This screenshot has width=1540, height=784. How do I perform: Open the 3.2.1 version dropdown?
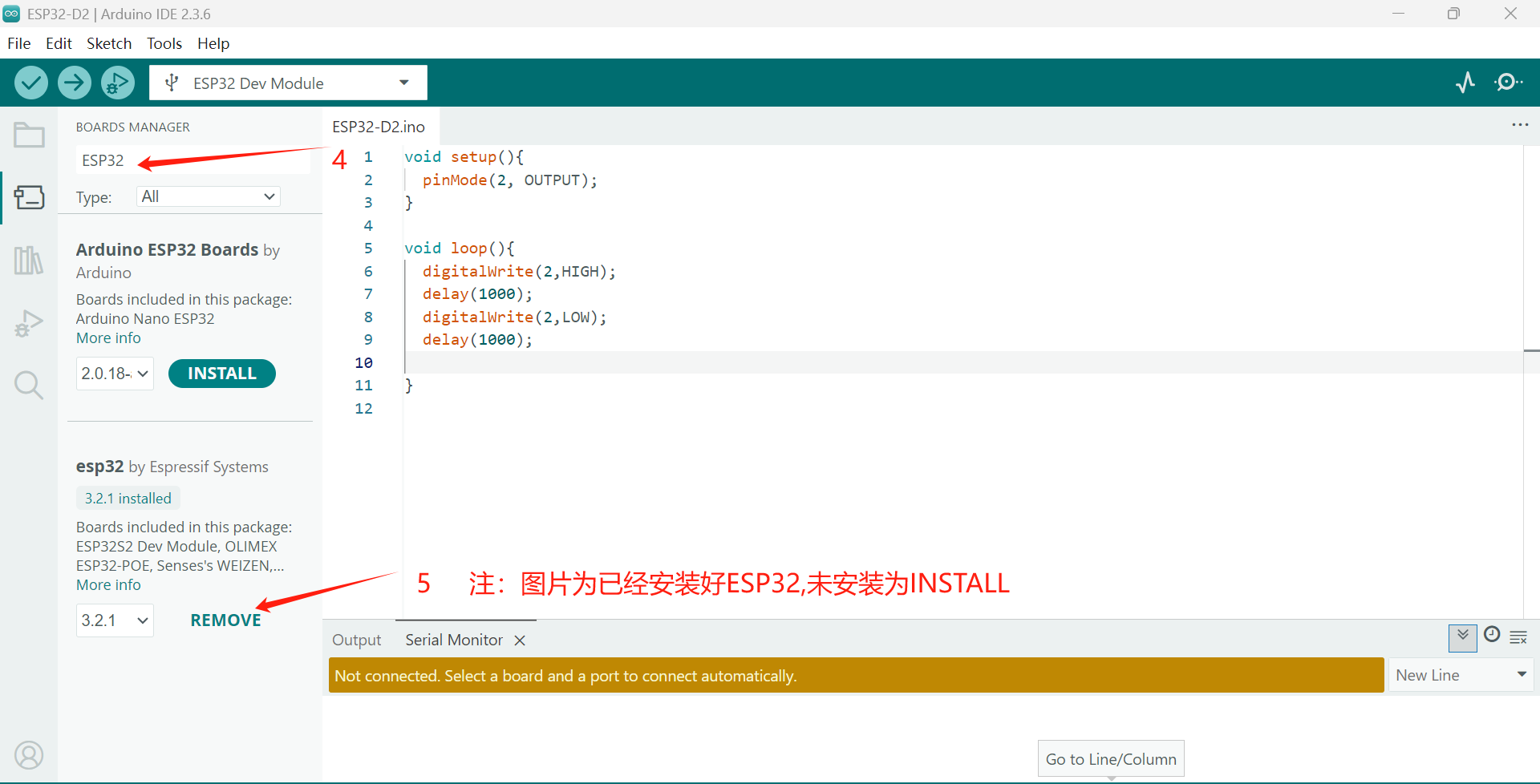[x=115, y=620]
